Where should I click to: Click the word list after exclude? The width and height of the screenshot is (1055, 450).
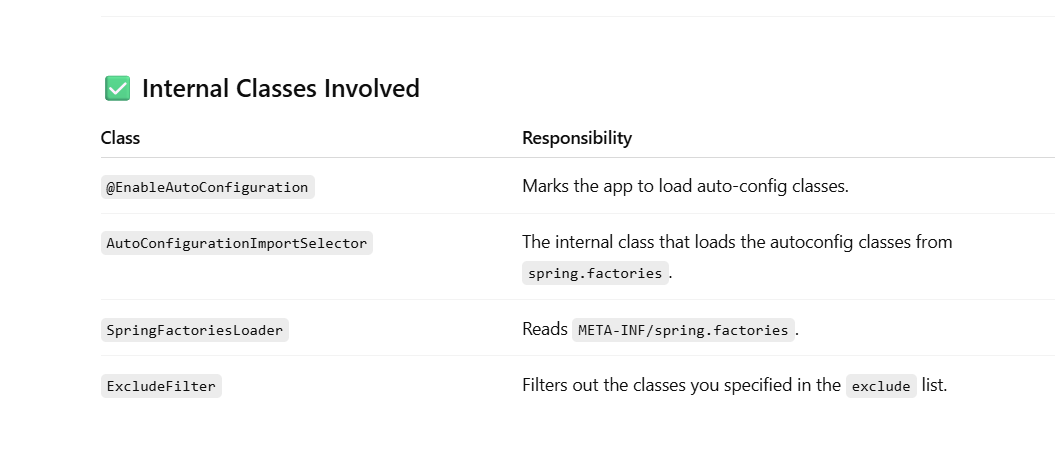pos(935,385)
